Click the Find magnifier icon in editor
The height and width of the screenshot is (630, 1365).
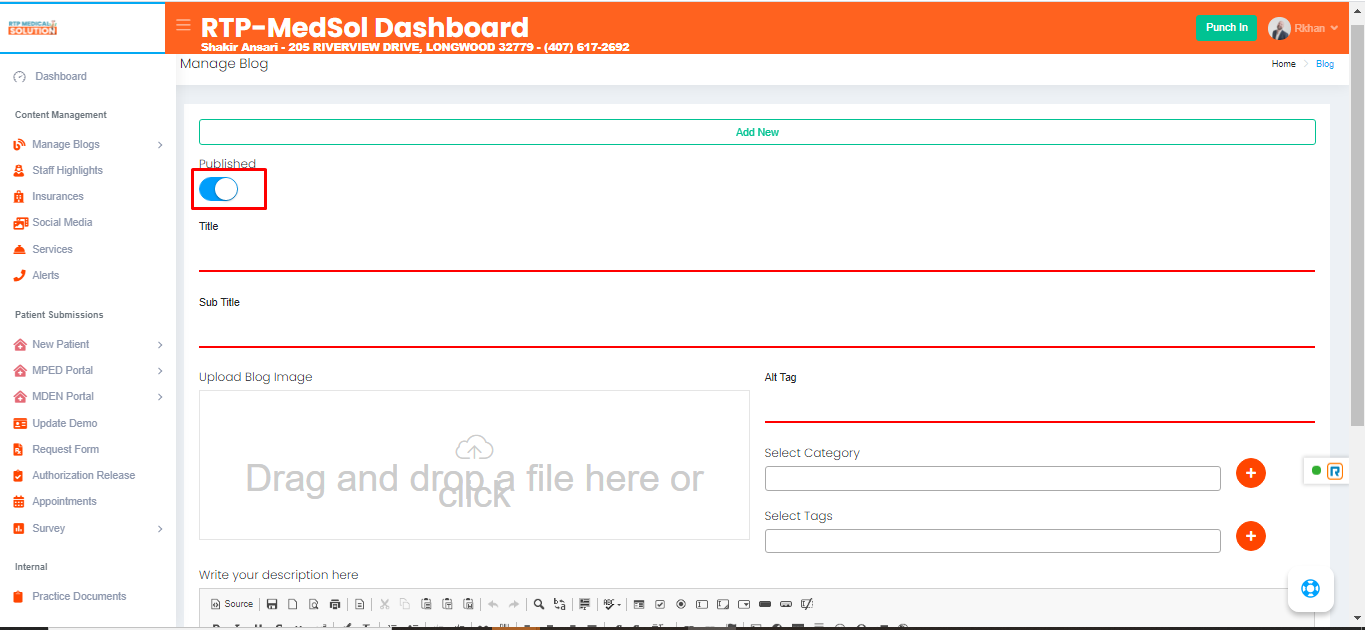point(539,604)
